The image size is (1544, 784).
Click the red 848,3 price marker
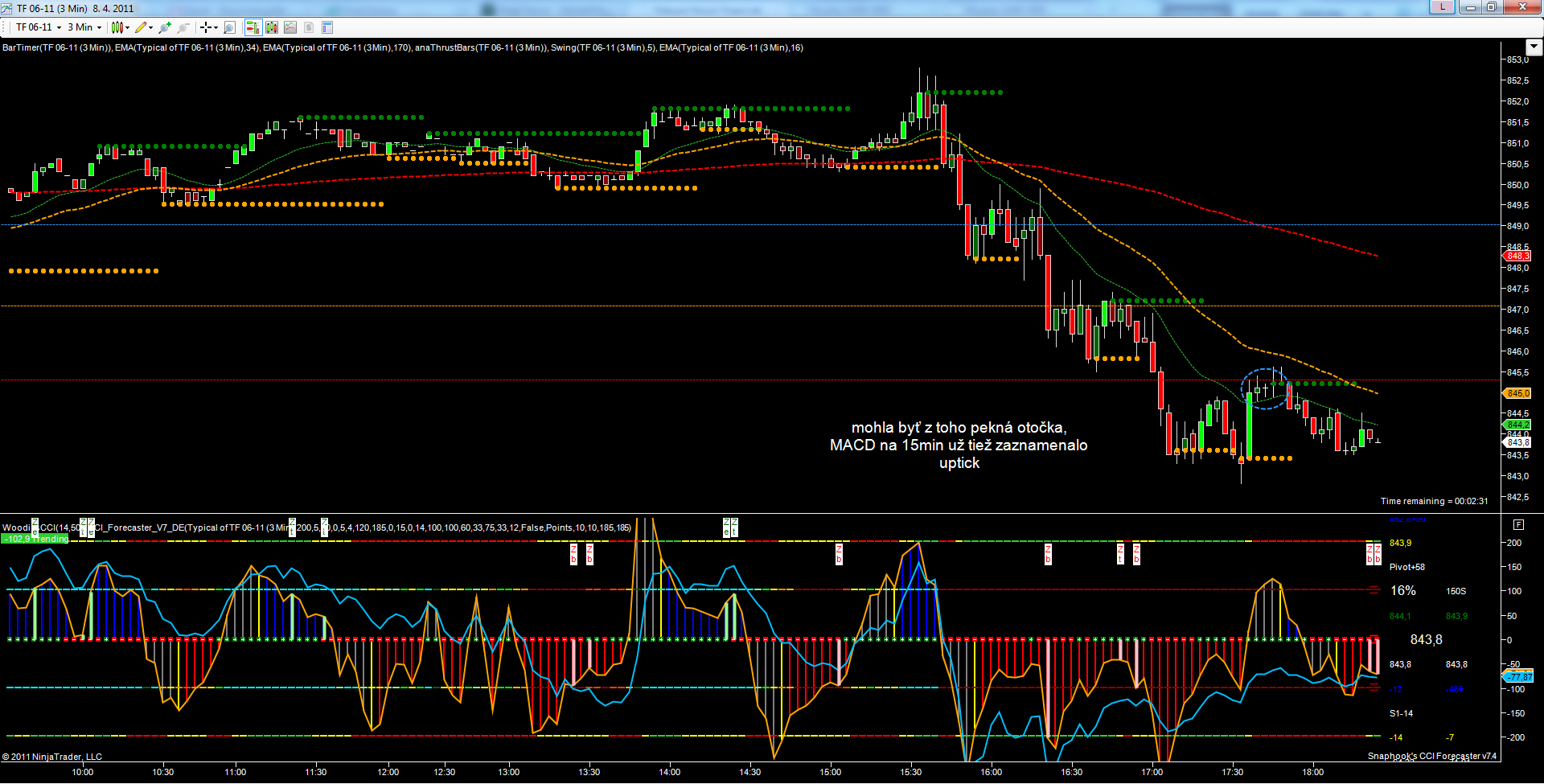click(1517, 256)
